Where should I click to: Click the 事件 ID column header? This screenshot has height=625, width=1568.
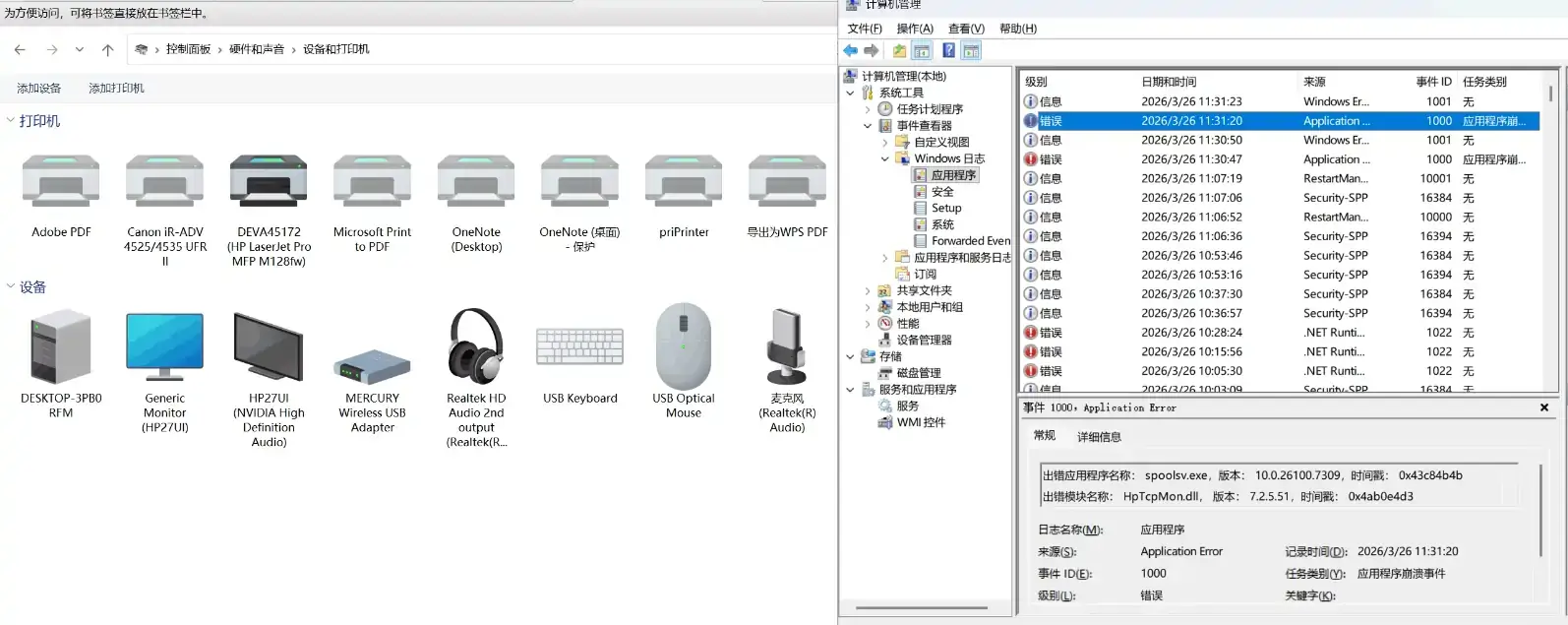point(1433,82)
